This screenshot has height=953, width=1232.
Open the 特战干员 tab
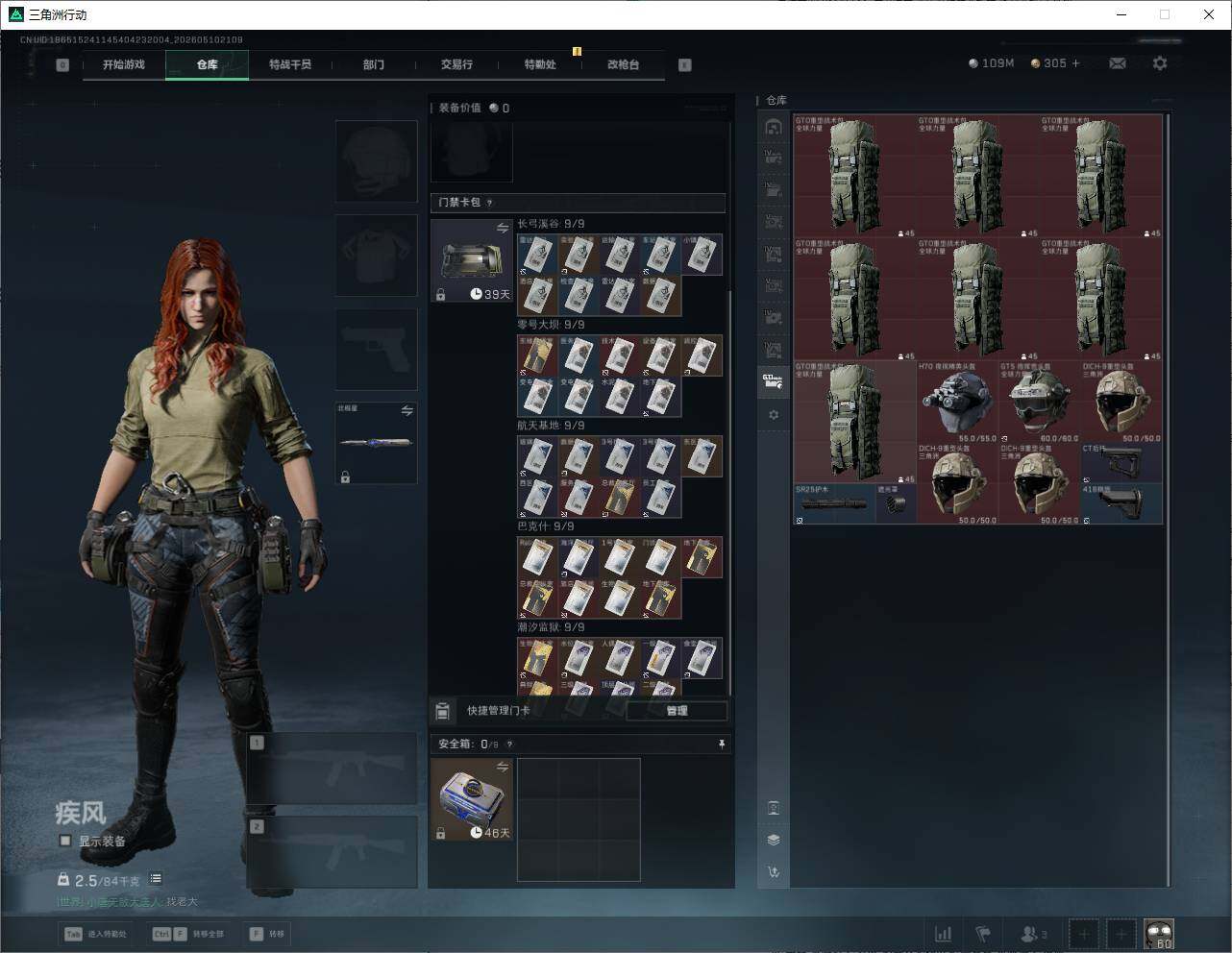(290, 64)
